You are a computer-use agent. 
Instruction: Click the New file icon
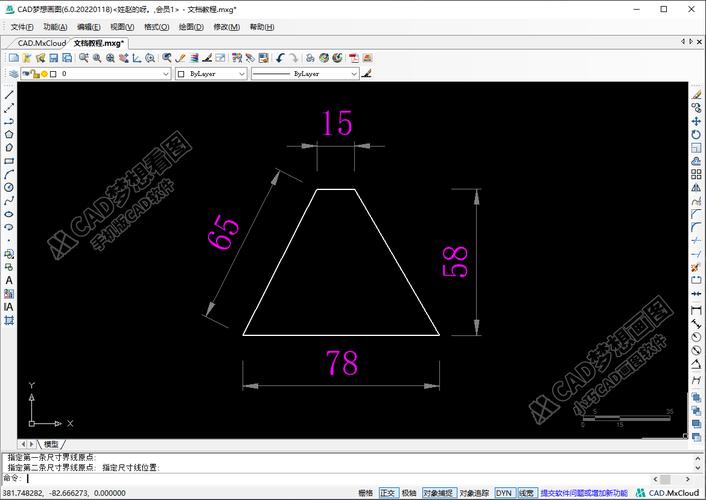(14, 58)
